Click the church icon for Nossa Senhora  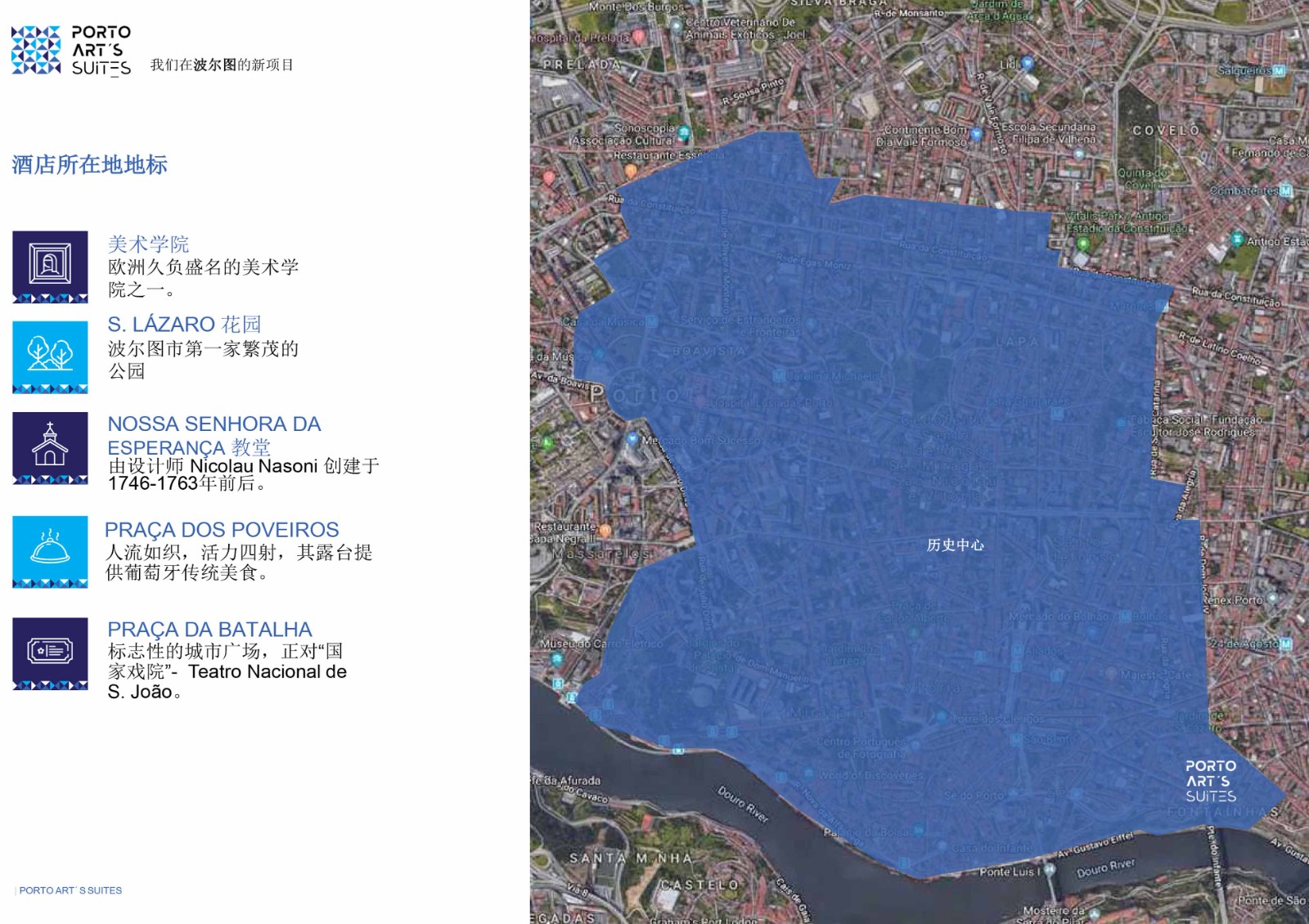pyautogui.click(x=50, y=446)
